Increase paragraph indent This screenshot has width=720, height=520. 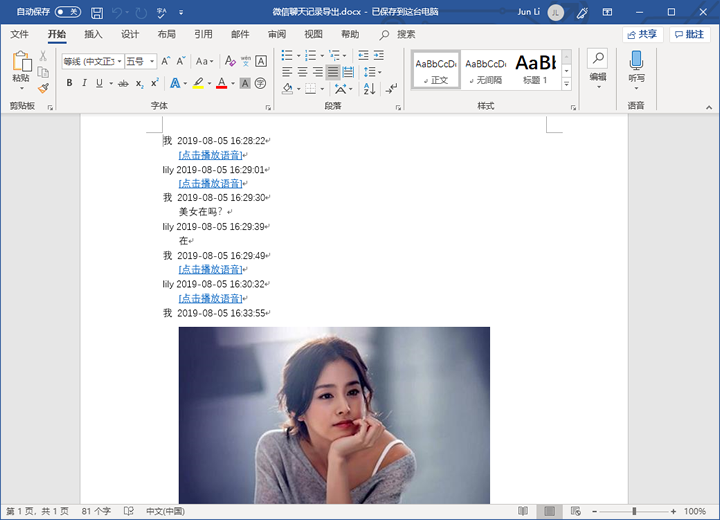coord(378,56)
